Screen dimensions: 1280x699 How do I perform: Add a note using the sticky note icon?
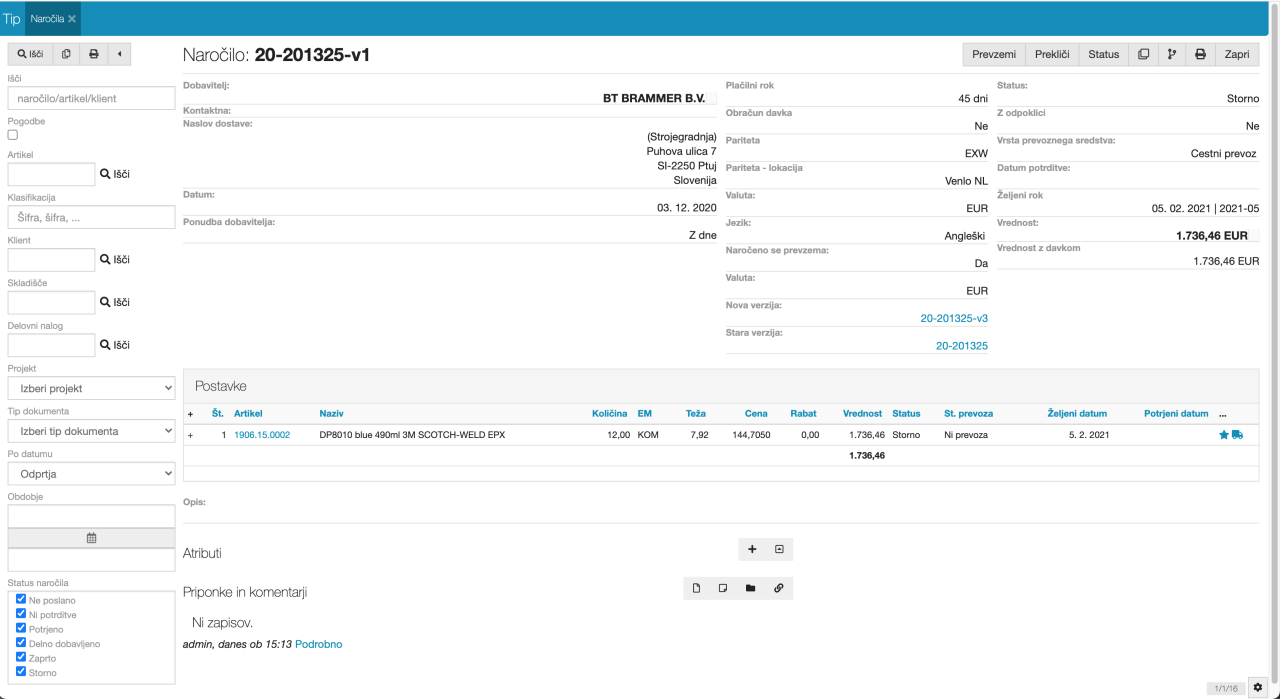[x=723, y=588]
